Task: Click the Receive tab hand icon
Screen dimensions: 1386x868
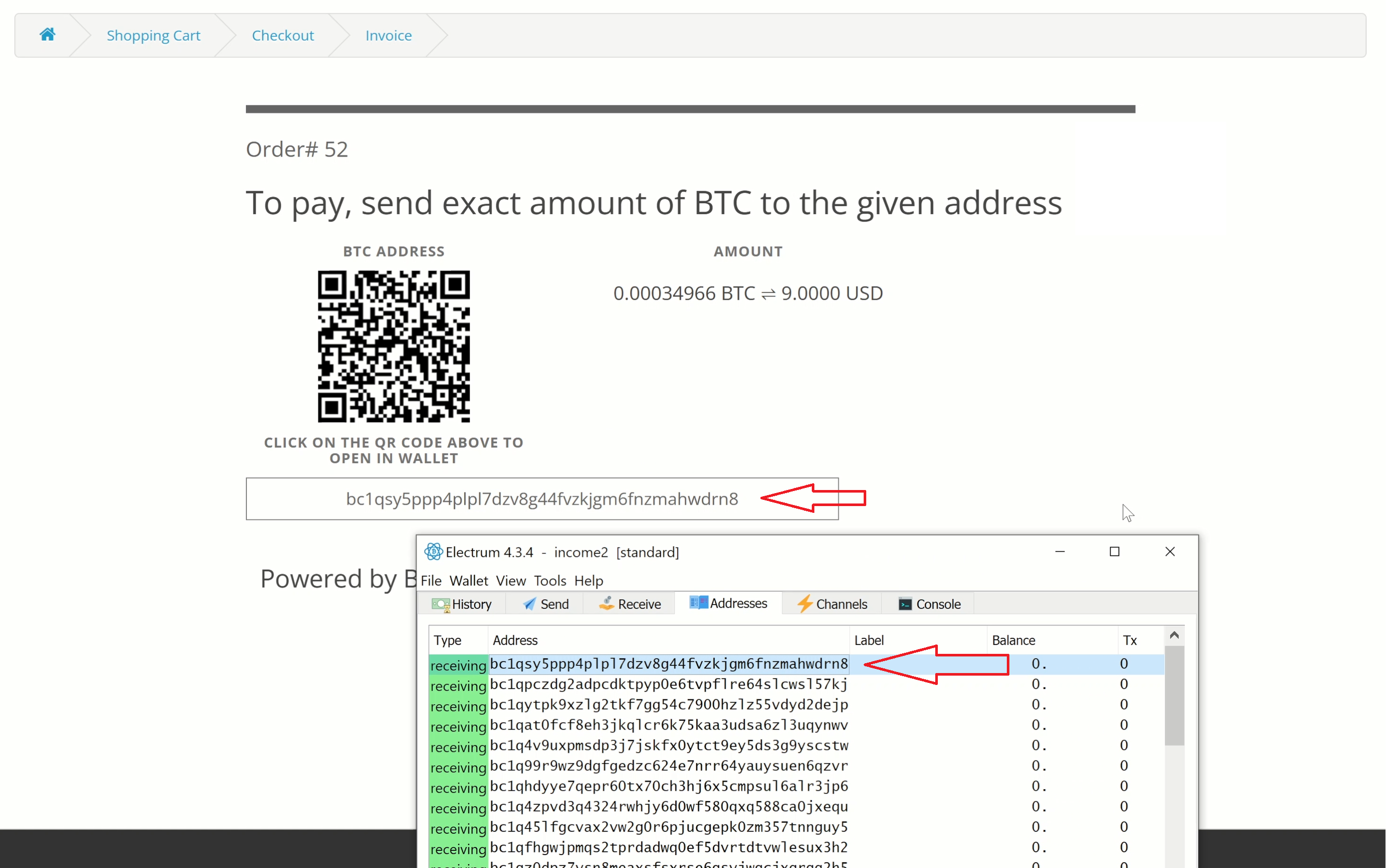Action: (606, 604)
